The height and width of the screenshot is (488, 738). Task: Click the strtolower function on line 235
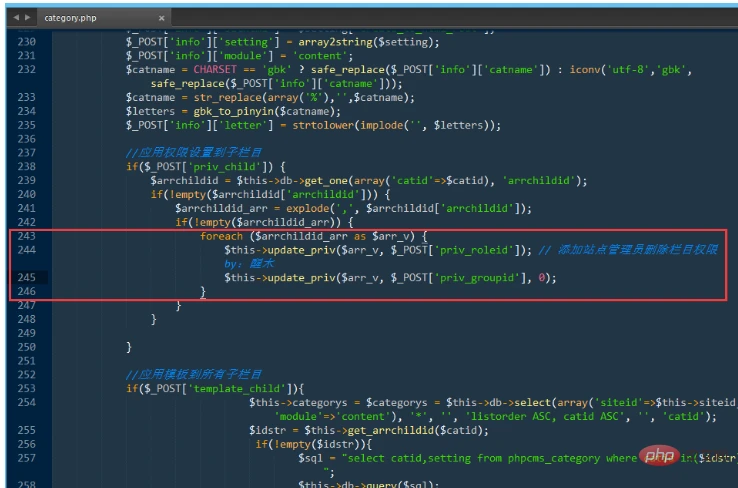(x=323, y=126)
